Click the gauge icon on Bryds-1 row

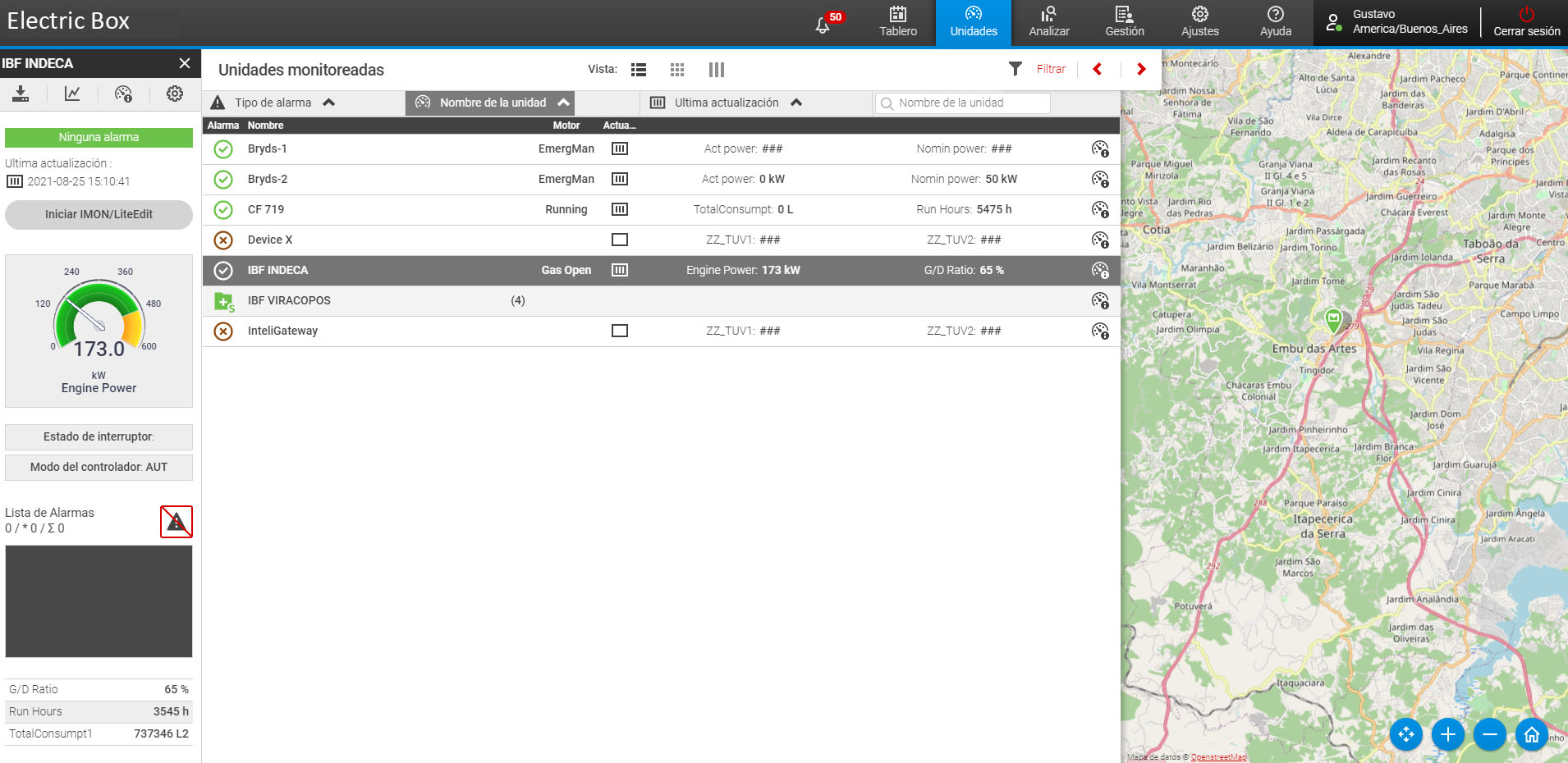tap(1100, 148)
